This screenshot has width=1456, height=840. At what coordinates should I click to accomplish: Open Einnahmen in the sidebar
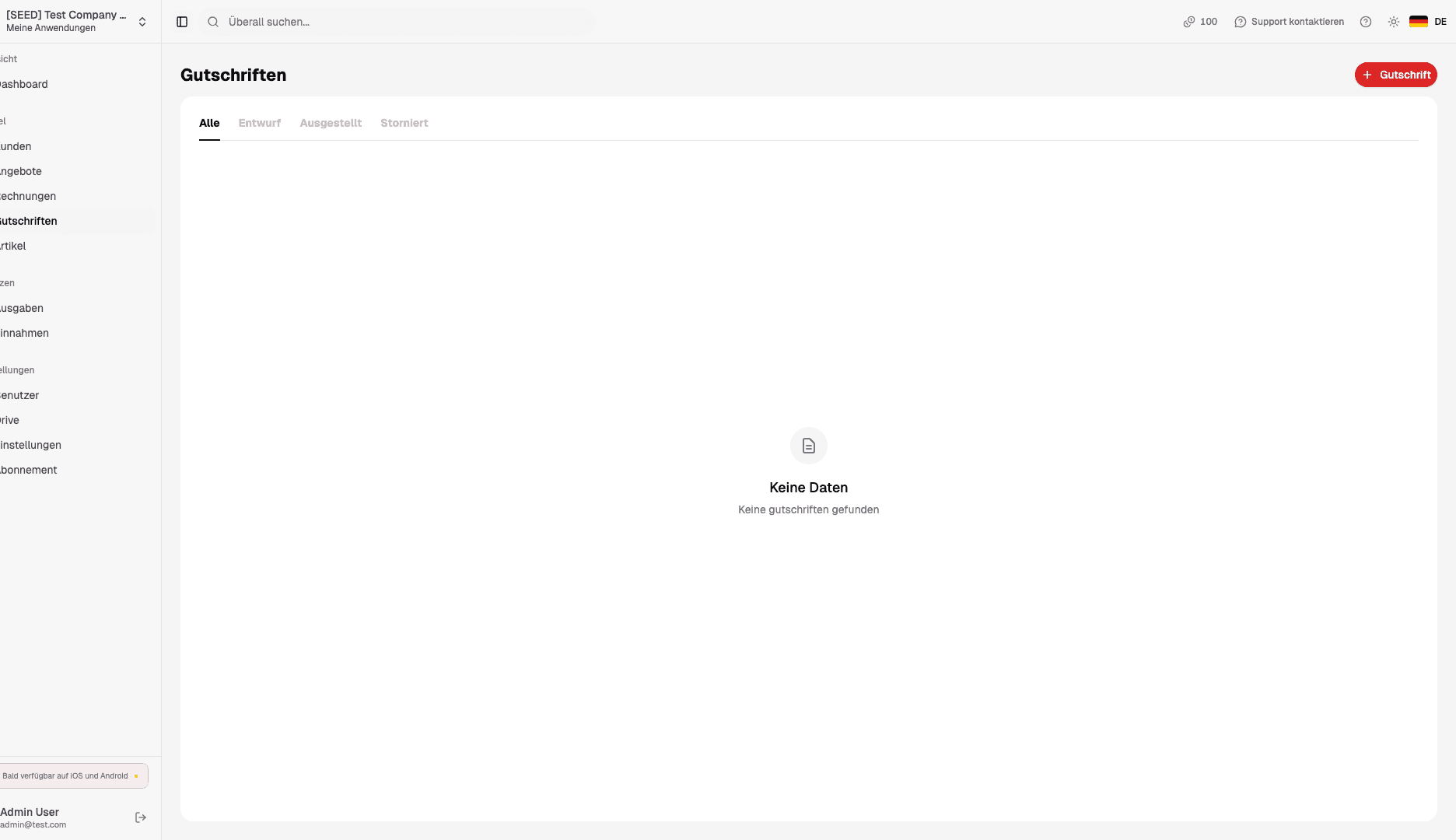coord(76,333)
